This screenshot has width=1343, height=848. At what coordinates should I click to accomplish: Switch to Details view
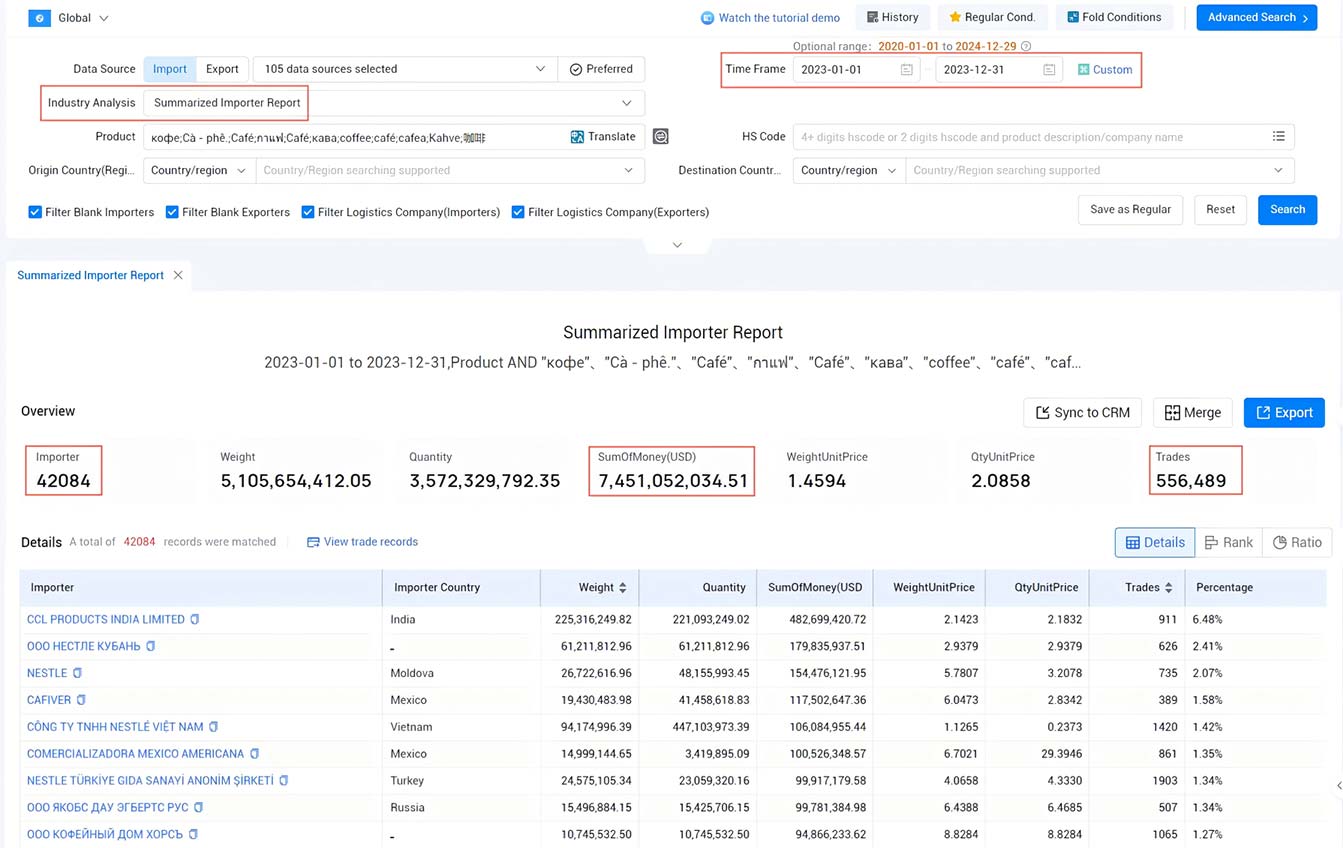(1155, 542)
